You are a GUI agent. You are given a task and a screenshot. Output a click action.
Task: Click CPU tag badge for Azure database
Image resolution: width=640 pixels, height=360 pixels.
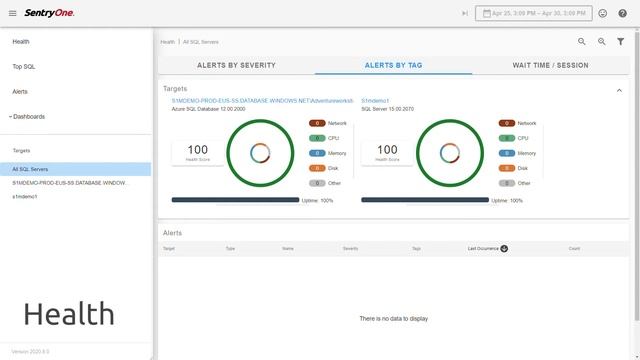click(317, 138)
